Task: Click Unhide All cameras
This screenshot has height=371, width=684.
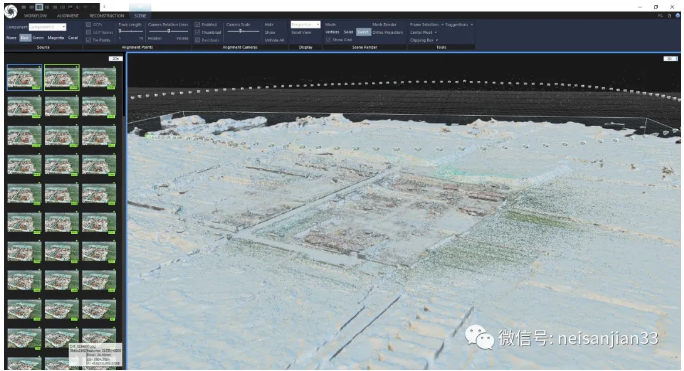Action: tap(274, 40)
